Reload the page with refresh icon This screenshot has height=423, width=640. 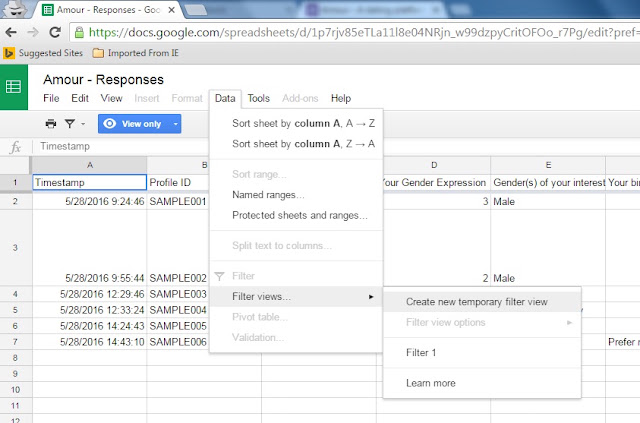(55, 32)
